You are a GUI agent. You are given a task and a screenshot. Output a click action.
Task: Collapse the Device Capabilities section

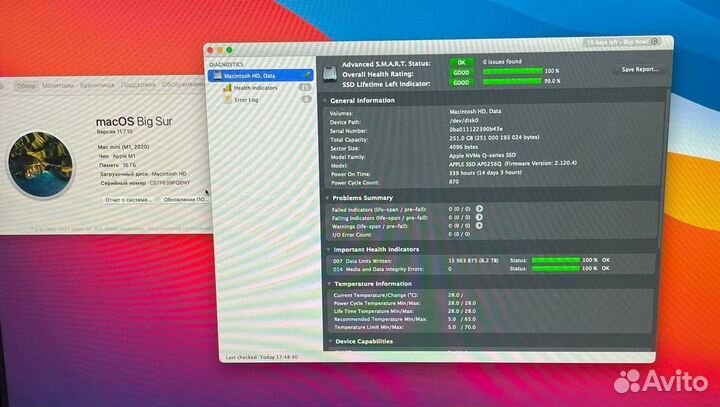(330, 341)
